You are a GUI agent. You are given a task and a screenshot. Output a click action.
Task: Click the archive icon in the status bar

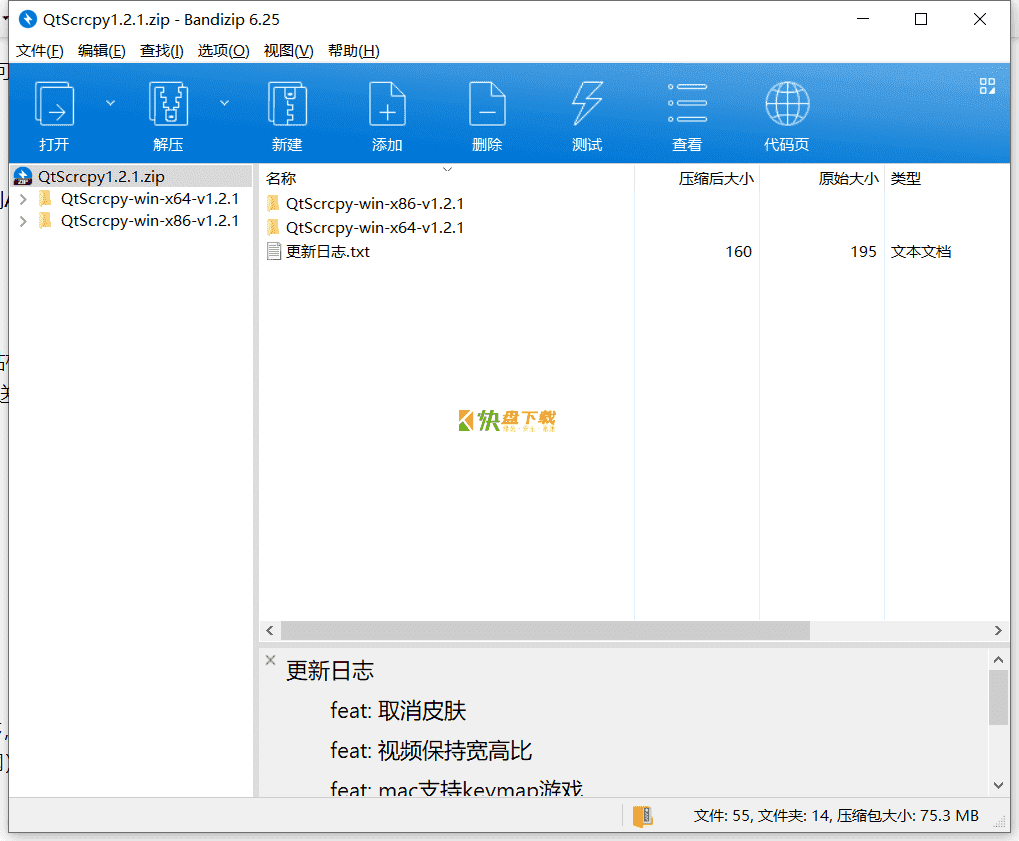642,816
